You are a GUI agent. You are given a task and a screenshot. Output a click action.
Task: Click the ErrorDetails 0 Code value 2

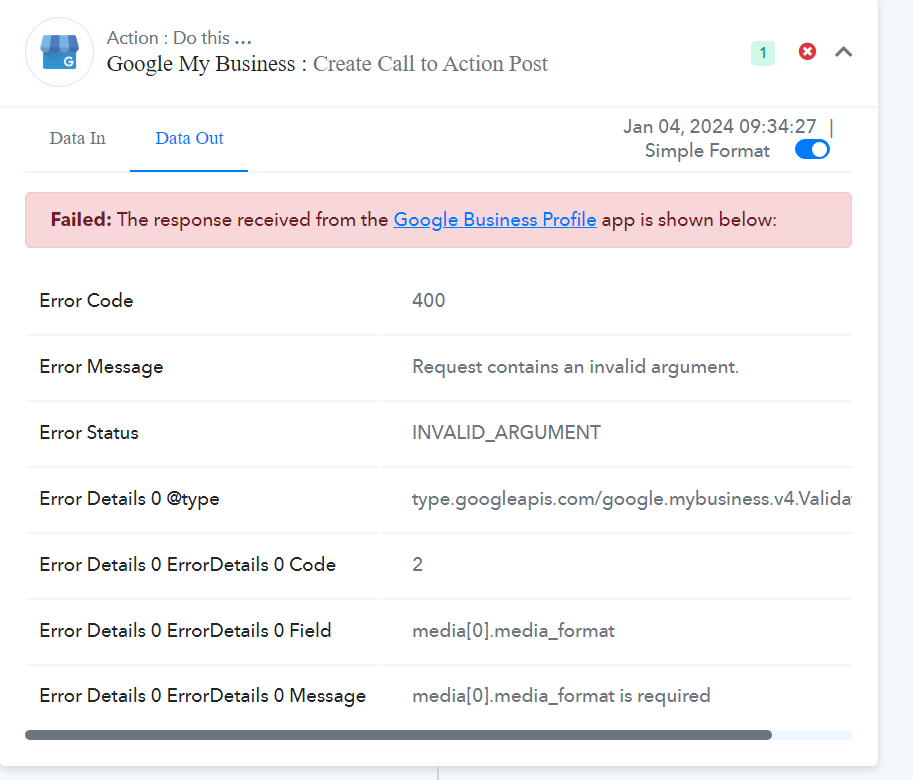[x=417, y=565]
